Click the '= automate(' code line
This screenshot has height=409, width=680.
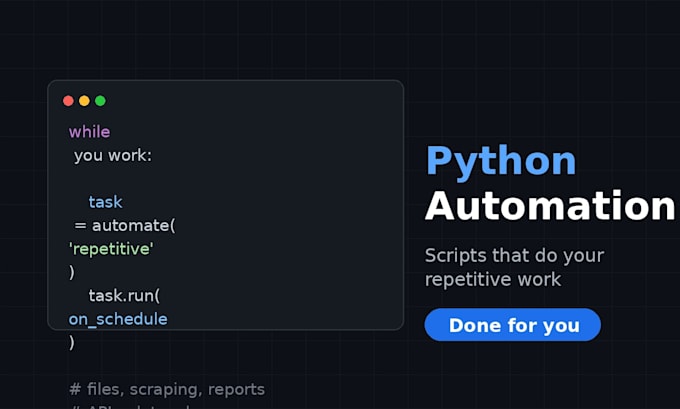click(x=125, y=226)
